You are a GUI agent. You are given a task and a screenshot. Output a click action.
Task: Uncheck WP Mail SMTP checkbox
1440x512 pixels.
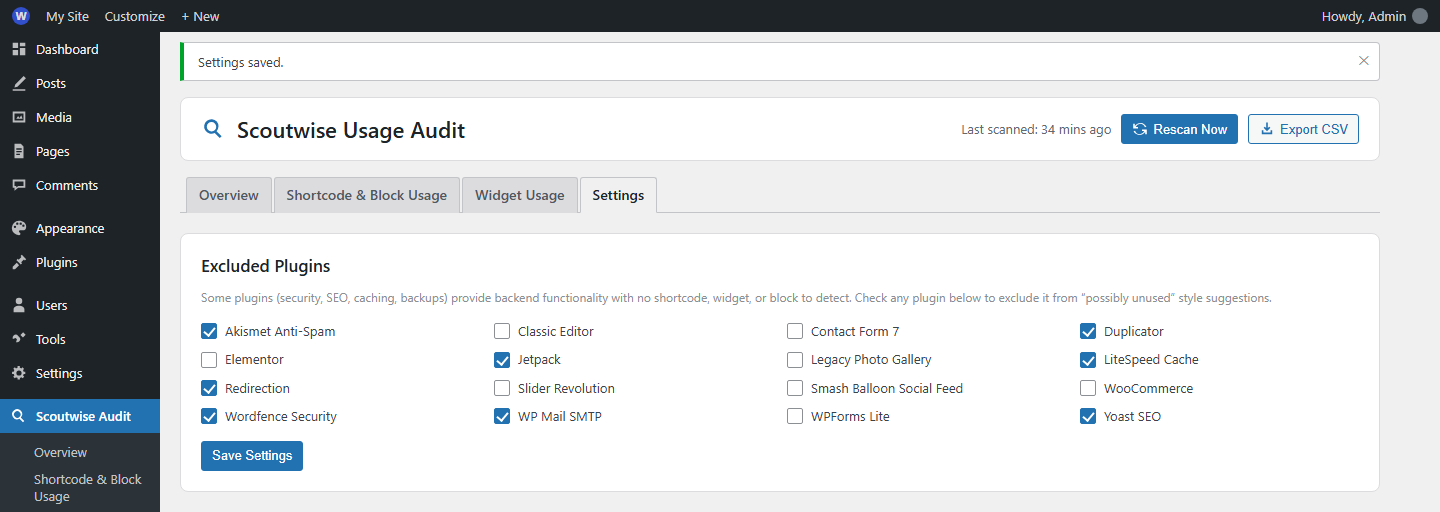[502, 416]
